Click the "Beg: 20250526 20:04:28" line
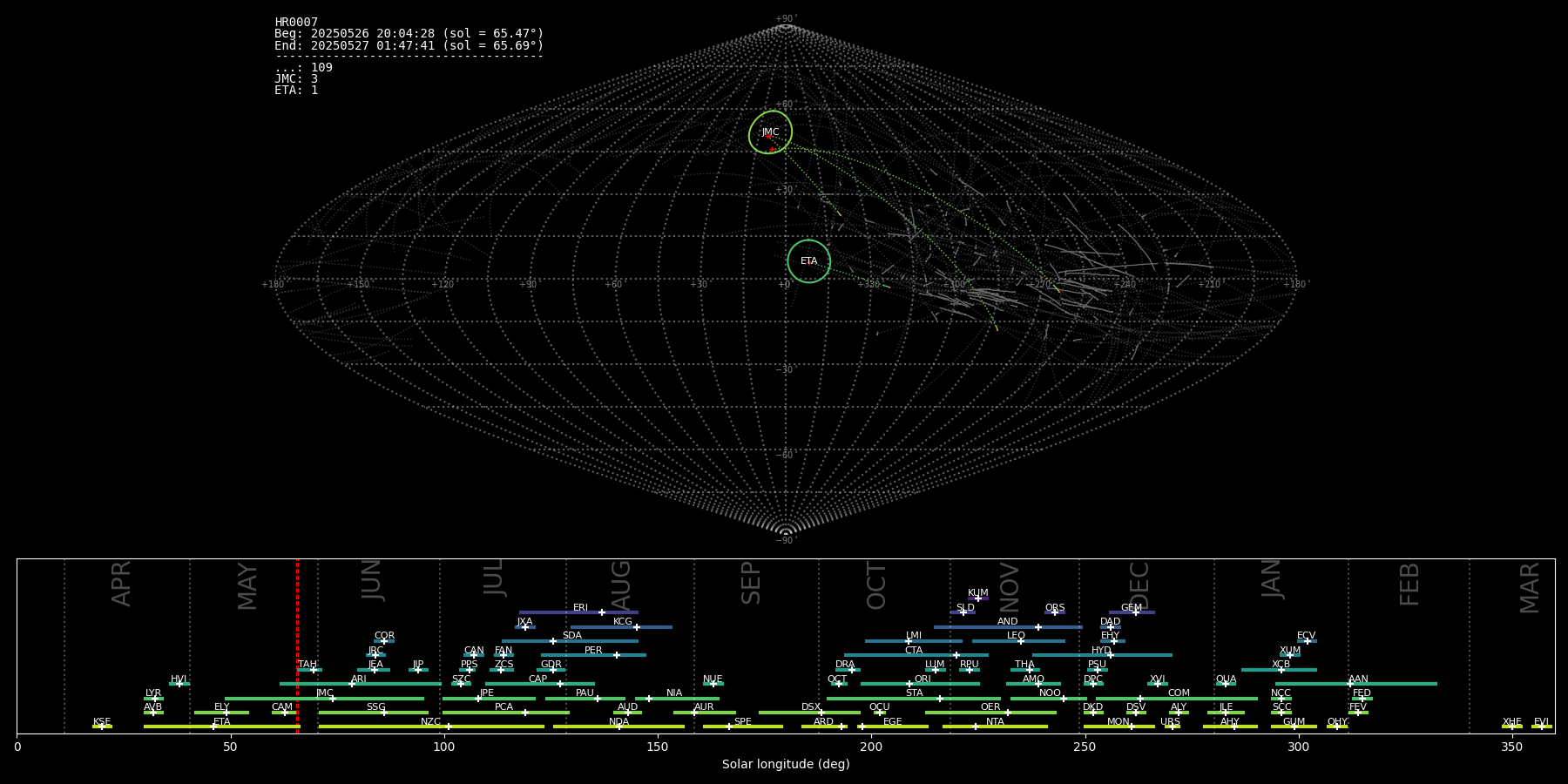1568x784 pixels. tap(409, 34)
